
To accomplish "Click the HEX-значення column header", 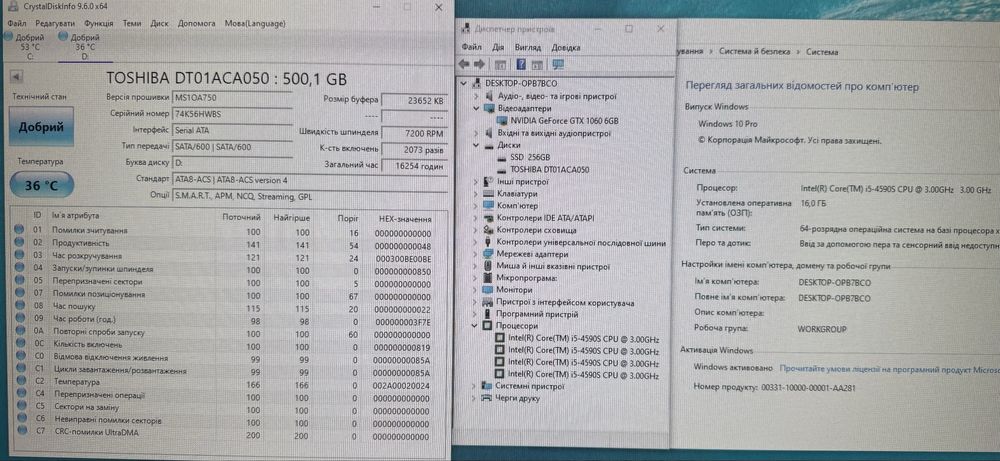I will click(x=404, y=217).
